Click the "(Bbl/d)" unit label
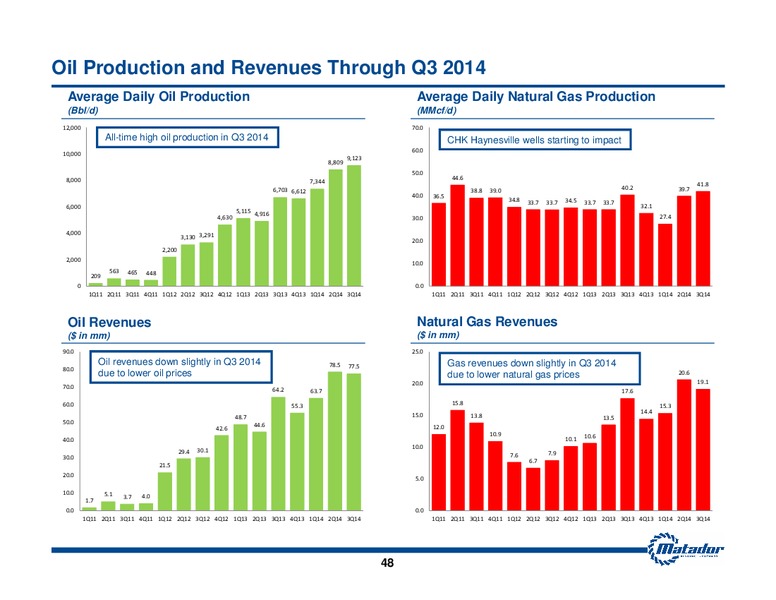 (x=83, y=110)
